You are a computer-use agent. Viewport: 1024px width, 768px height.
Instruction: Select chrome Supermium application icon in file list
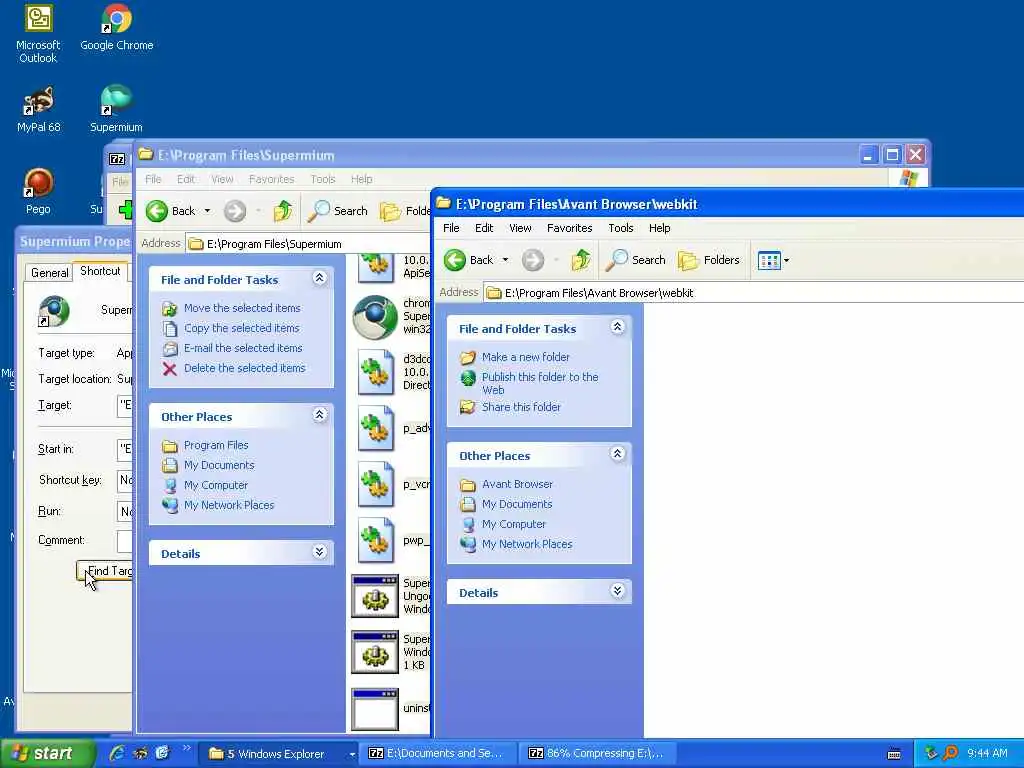click(375, 317)
